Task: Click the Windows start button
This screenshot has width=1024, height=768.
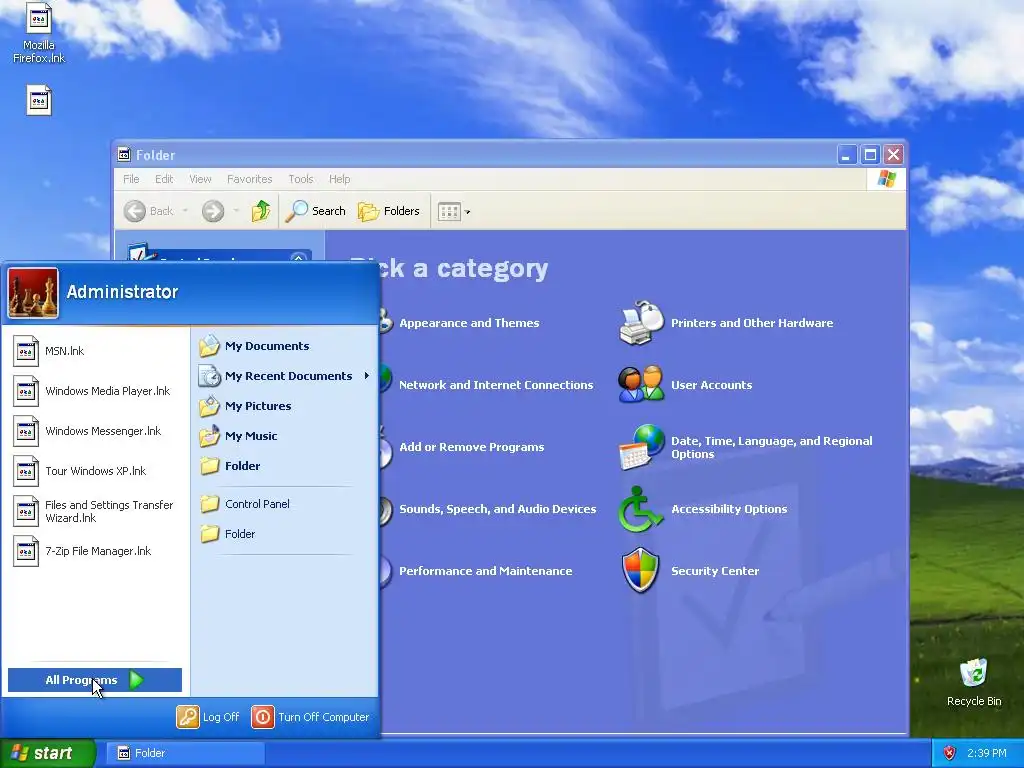Action: [47, 753]
